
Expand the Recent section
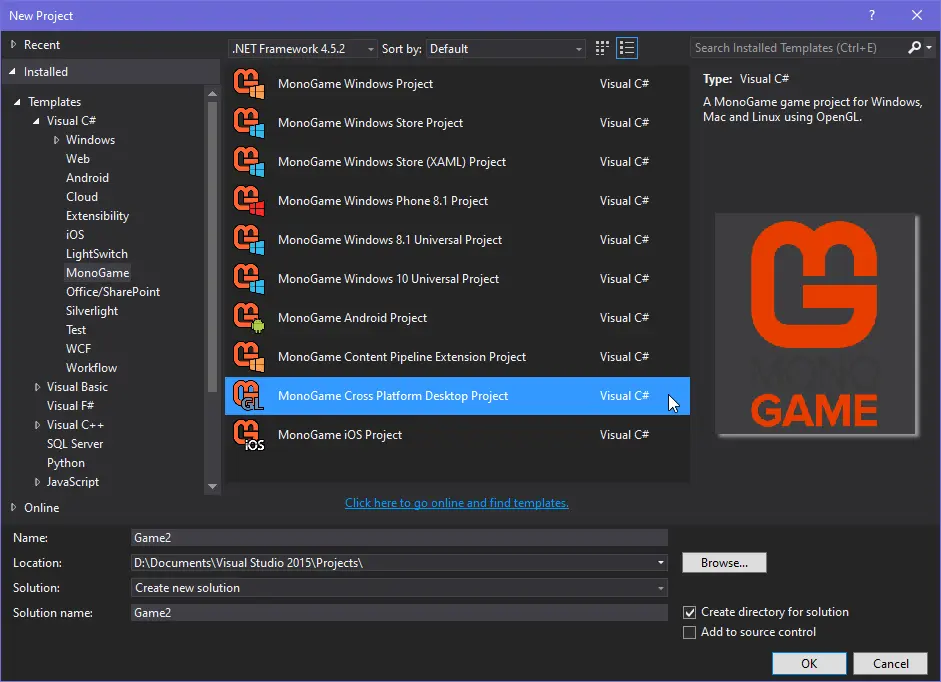pyautogui.click(x=14, y=44)
